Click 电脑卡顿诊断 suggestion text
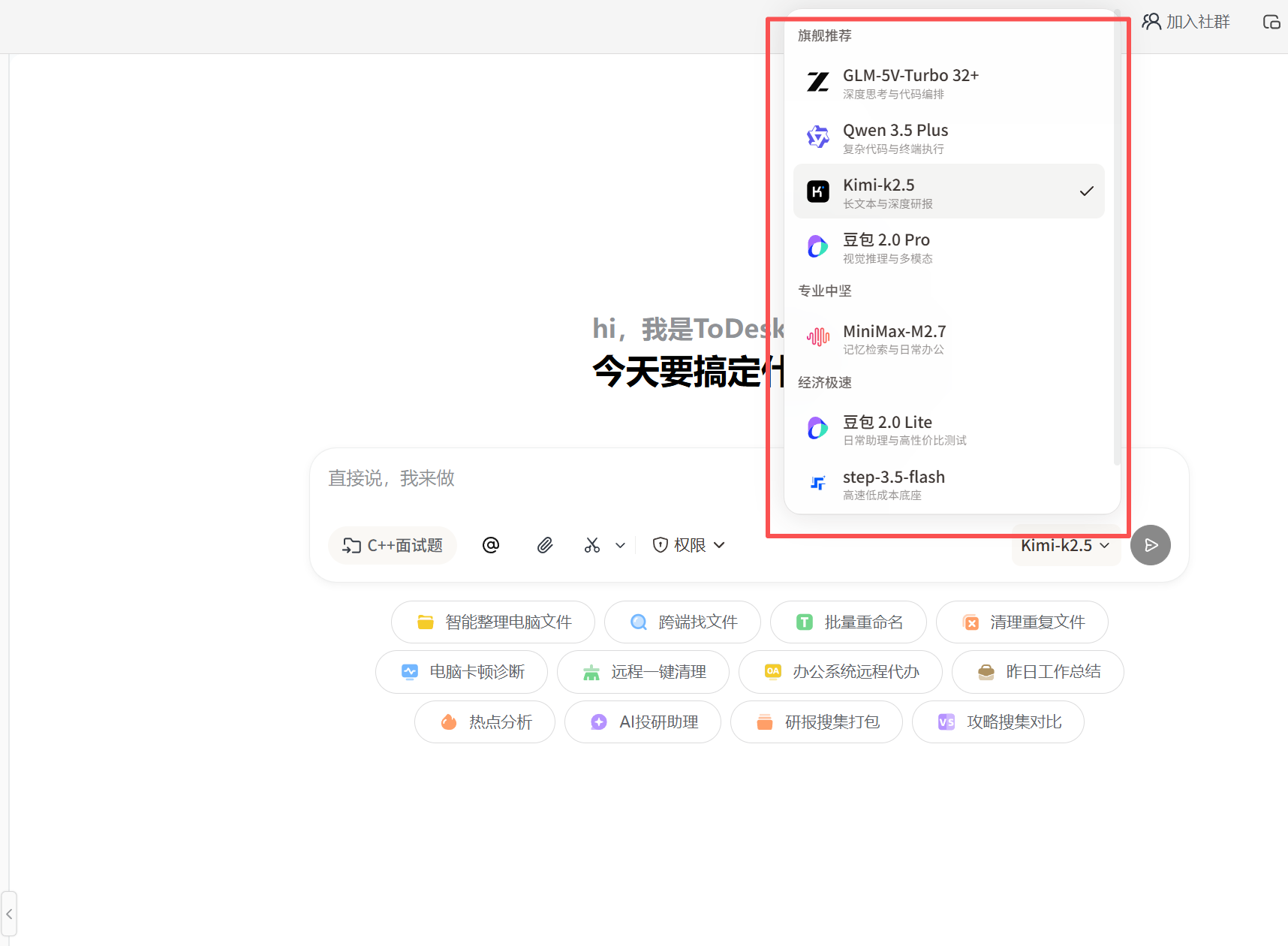The image size is (1288, 946). tap(477, 672)
